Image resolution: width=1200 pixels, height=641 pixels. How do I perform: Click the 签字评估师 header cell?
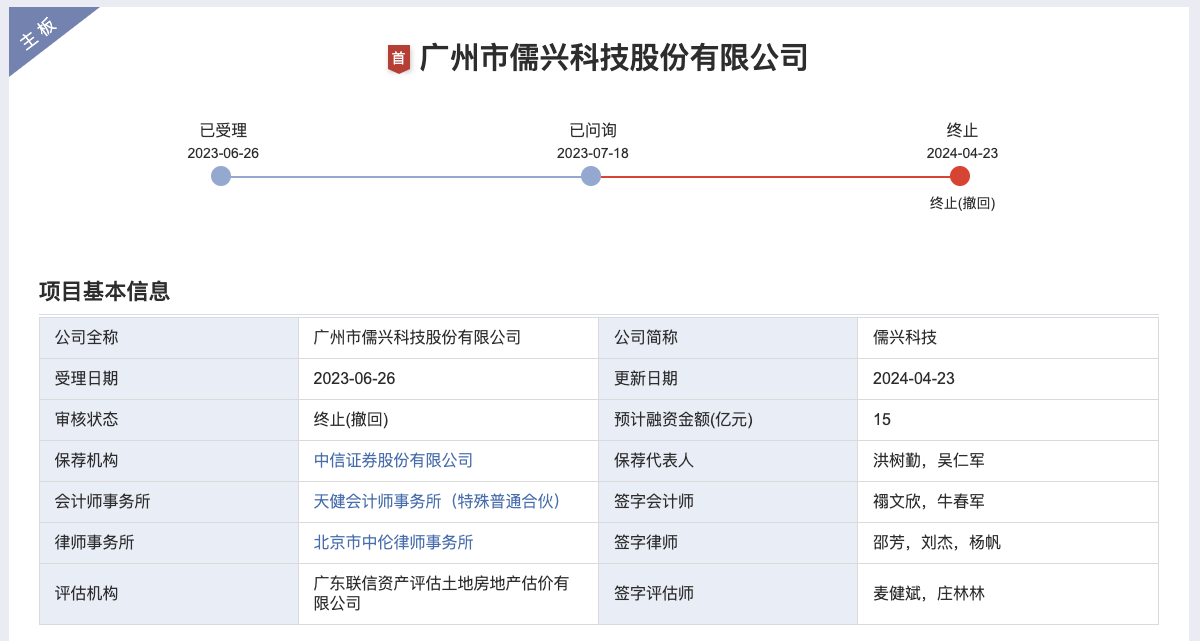pos(728,594)
